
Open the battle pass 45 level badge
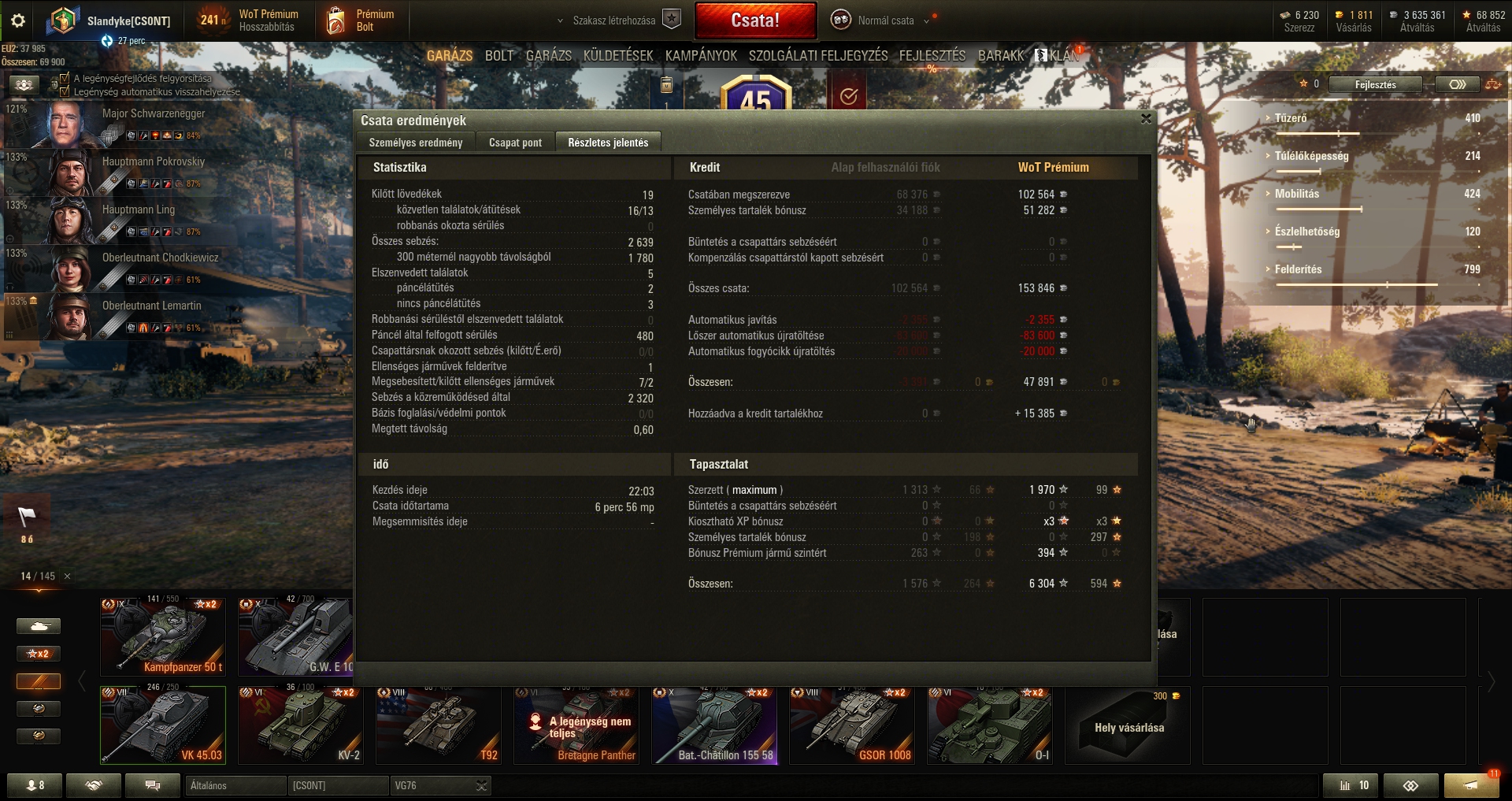click(755, 93)
